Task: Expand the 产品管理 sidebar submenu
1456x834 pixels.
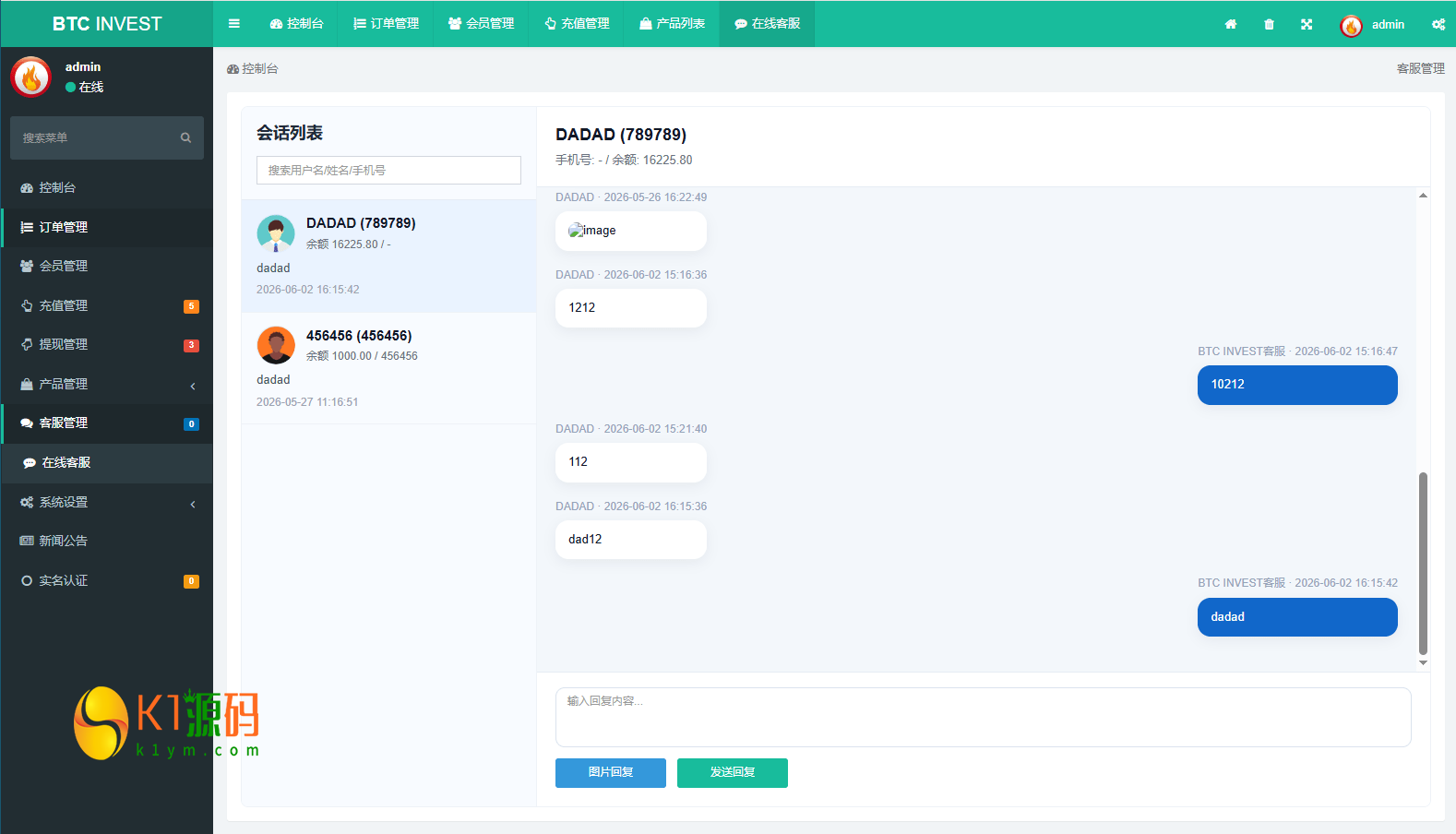Action: click(x=107, y=384)
